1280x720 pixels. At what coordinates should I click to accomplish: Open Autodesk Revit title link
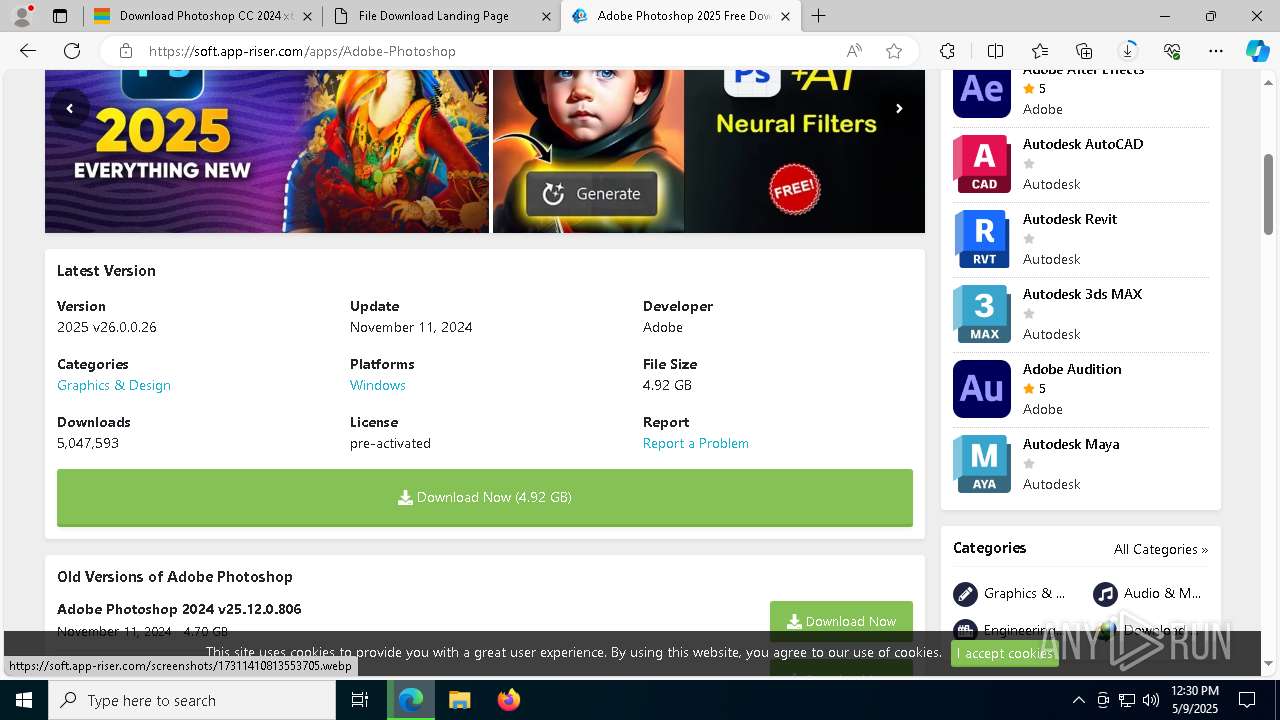click(x=1070, y=219)
